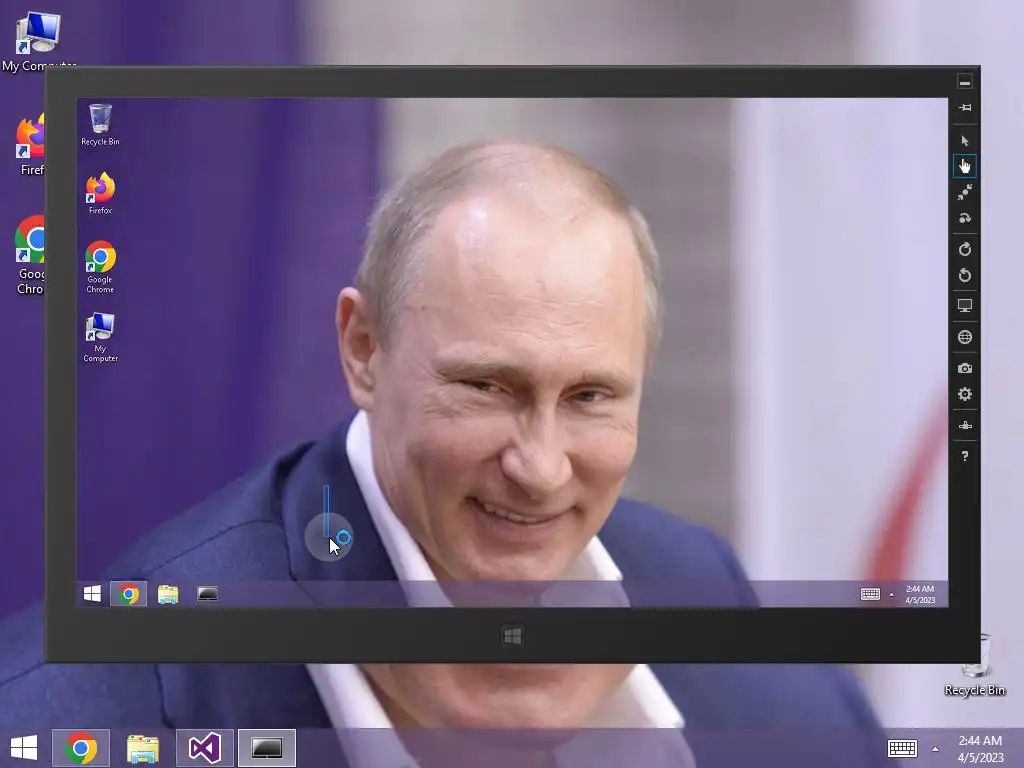Select My Computer icon inside simulator desktop

100,337
